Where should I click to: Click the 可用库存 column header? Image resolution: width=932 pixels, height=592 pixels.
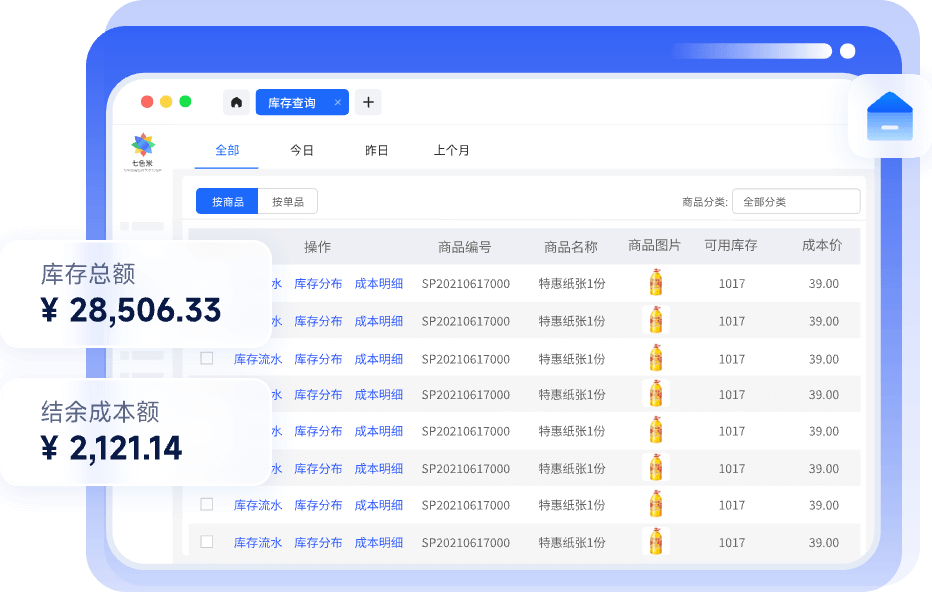coord(731,246)
